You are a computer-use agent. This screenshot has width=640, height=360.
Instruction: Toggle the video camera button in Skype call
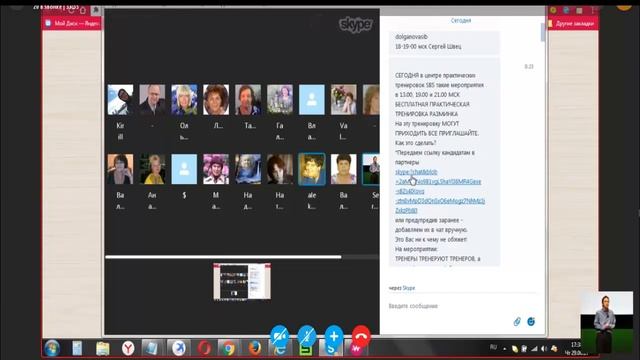[x=280, y=336]
